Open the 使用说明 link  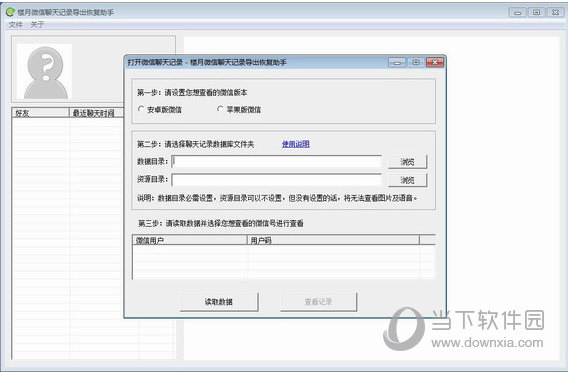coord(296,144)
